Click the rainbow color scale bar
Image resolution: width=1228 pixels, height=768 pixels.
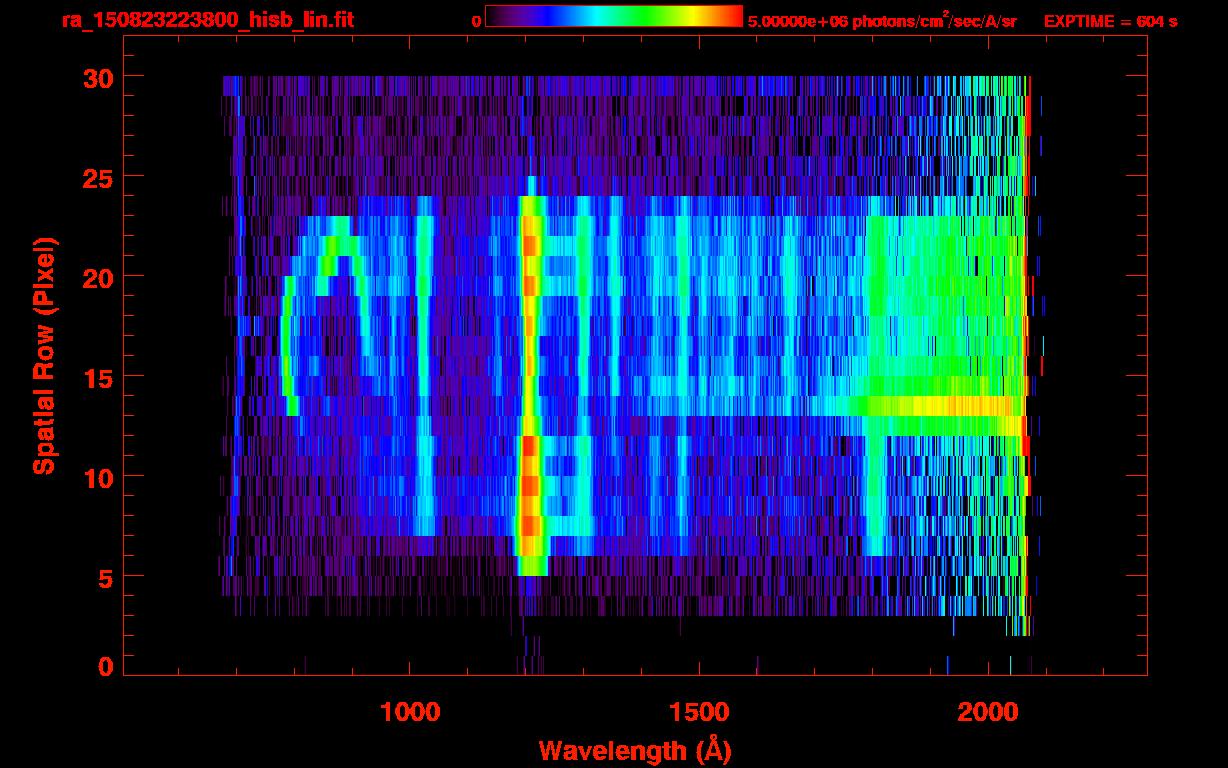[614, 16]
